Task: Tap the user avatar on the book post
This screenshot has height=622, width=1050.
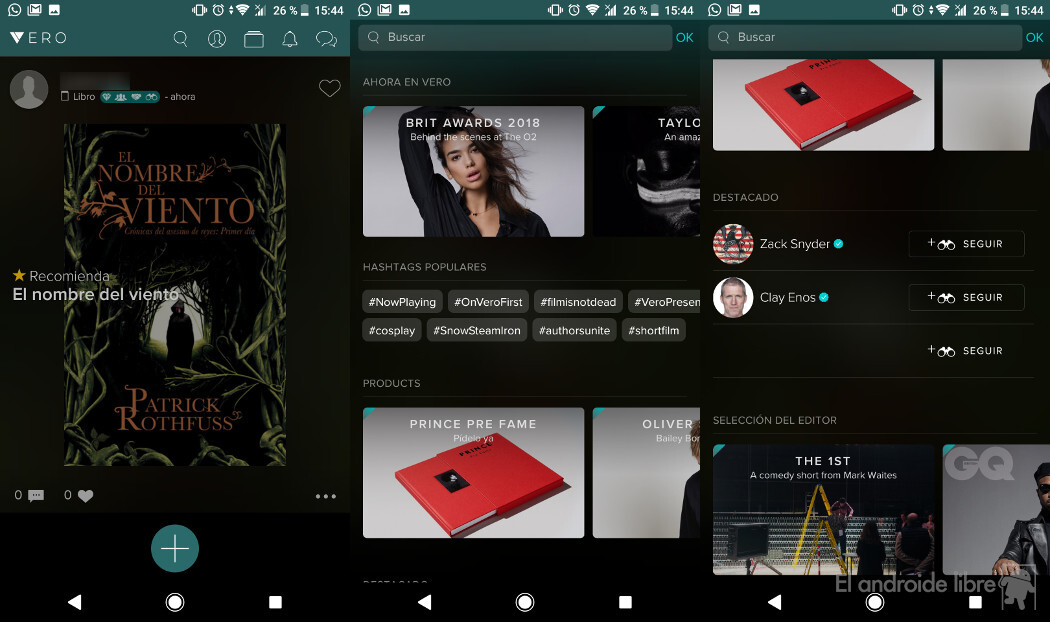Action: pos(29,89)
